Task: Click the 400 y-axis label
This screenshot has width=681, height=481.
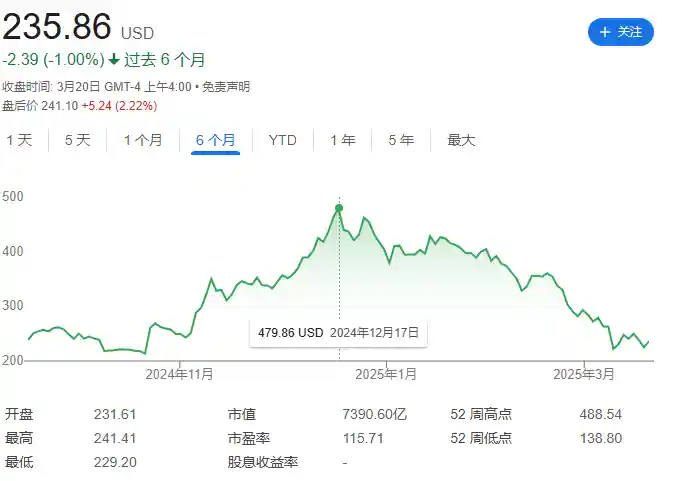Action: pos(13,251)
